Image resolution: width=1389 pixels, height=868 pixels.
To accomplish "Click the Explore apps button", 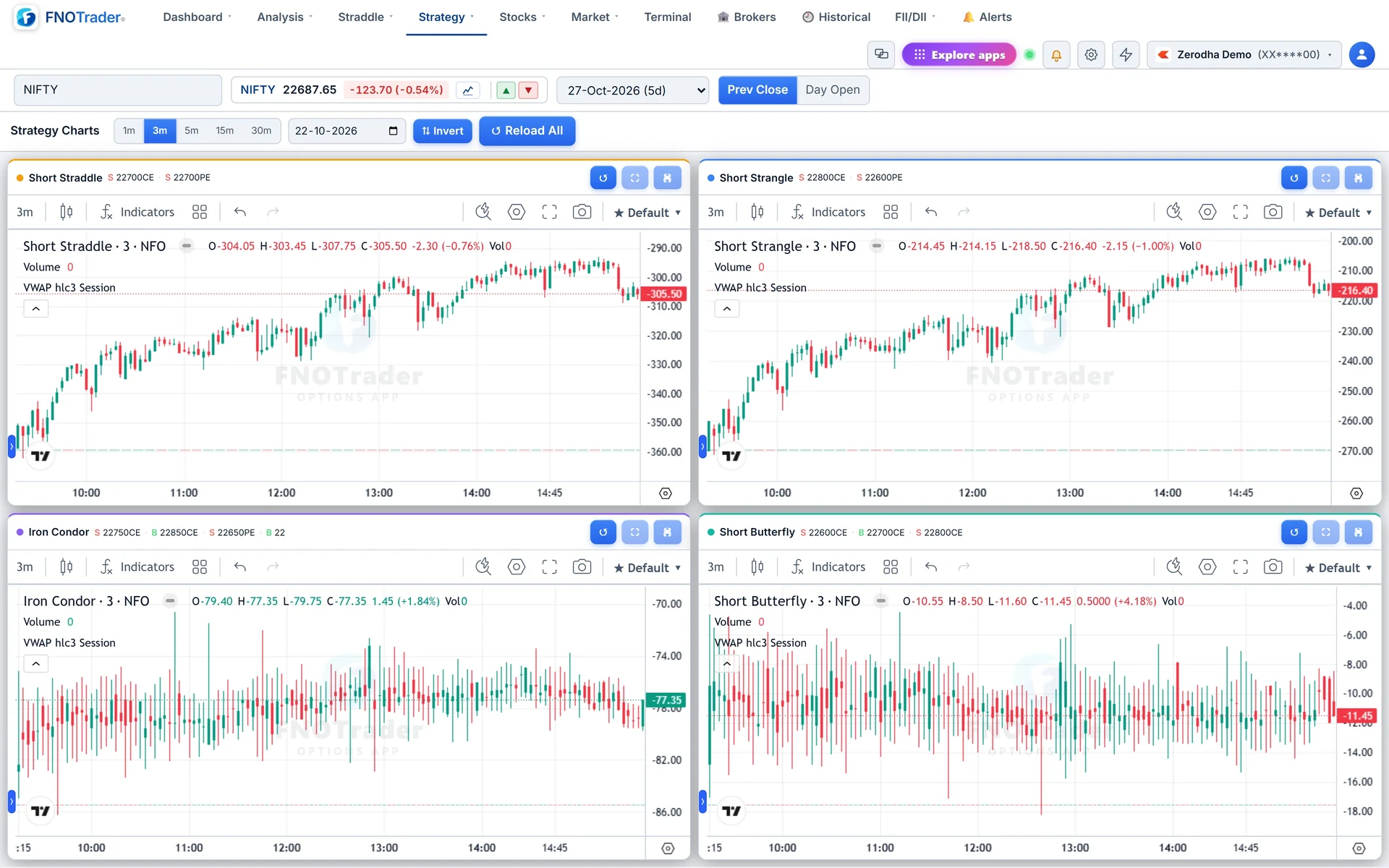I will point(959,55).
